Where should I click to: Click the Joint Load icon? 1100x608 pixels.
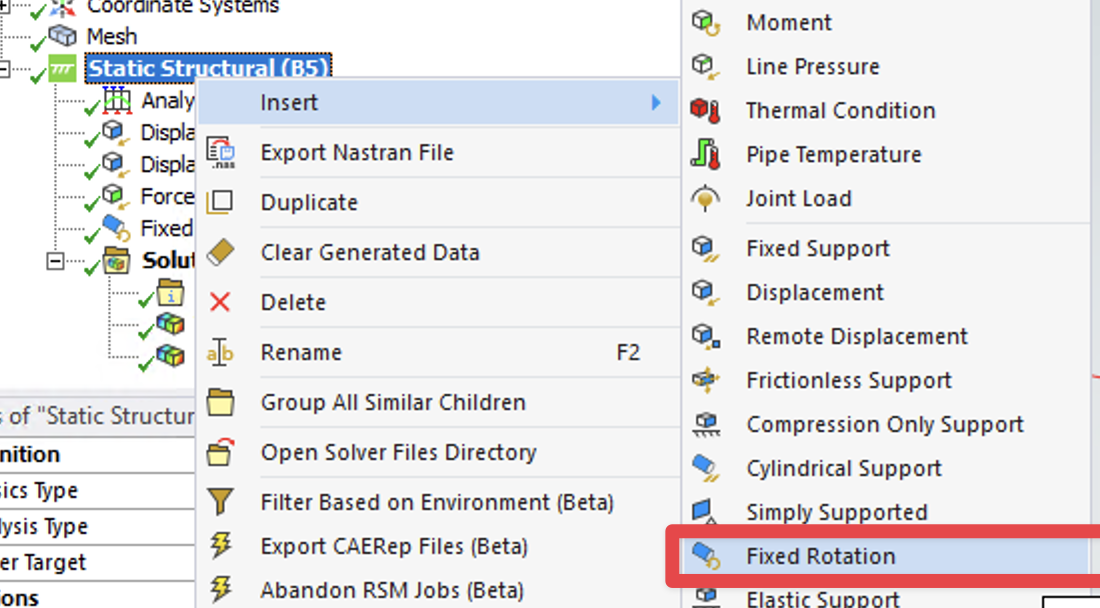[x=706, y=198]
